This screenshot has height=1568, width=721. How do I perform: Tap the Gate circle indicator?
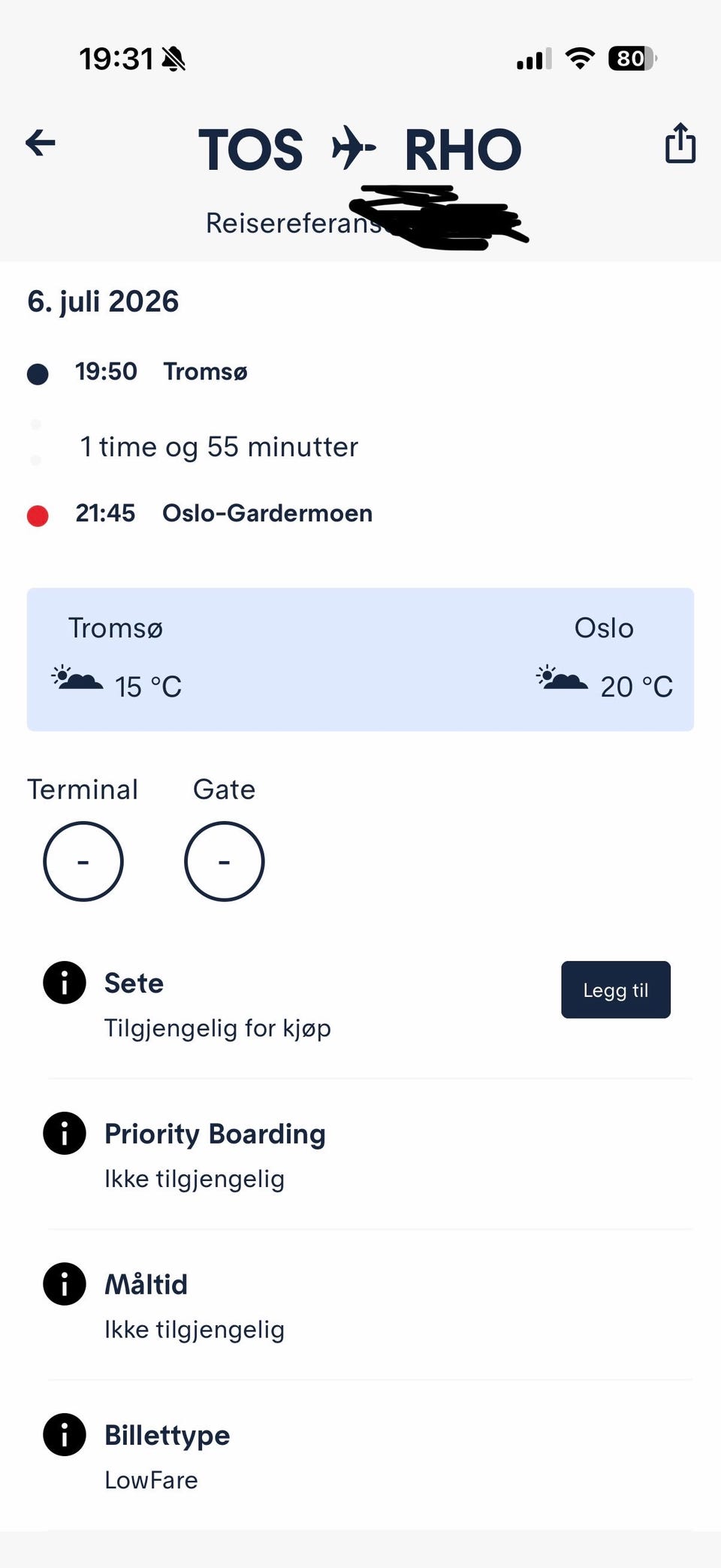(x=225, y=861)
